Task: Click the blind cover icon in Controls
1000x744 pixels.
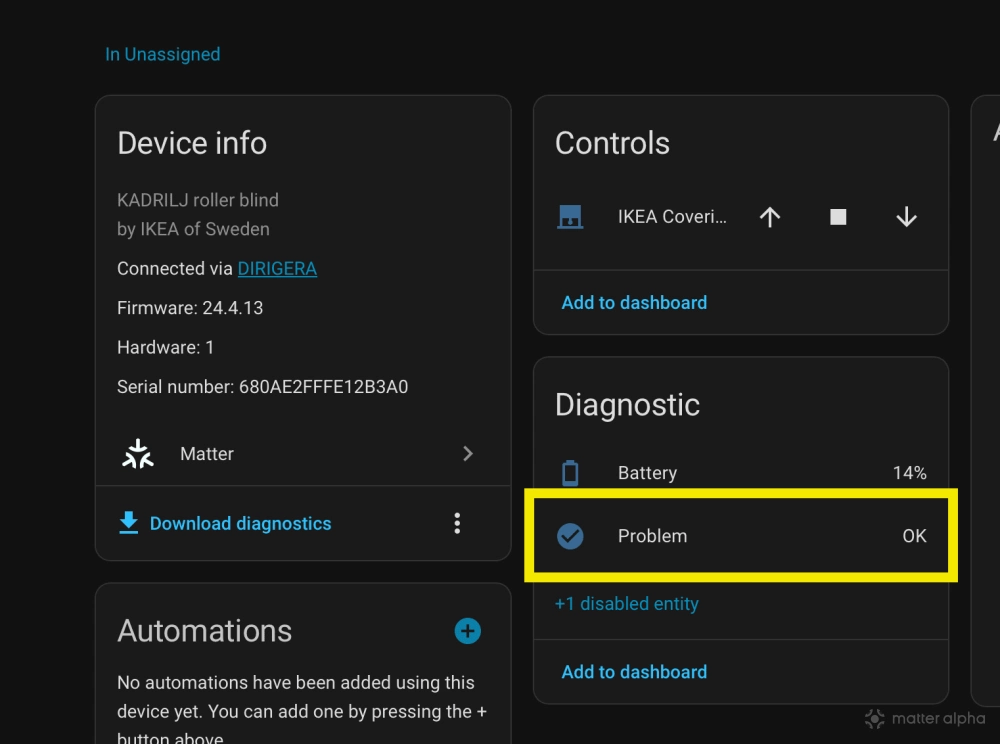Action: pos(570,217)
